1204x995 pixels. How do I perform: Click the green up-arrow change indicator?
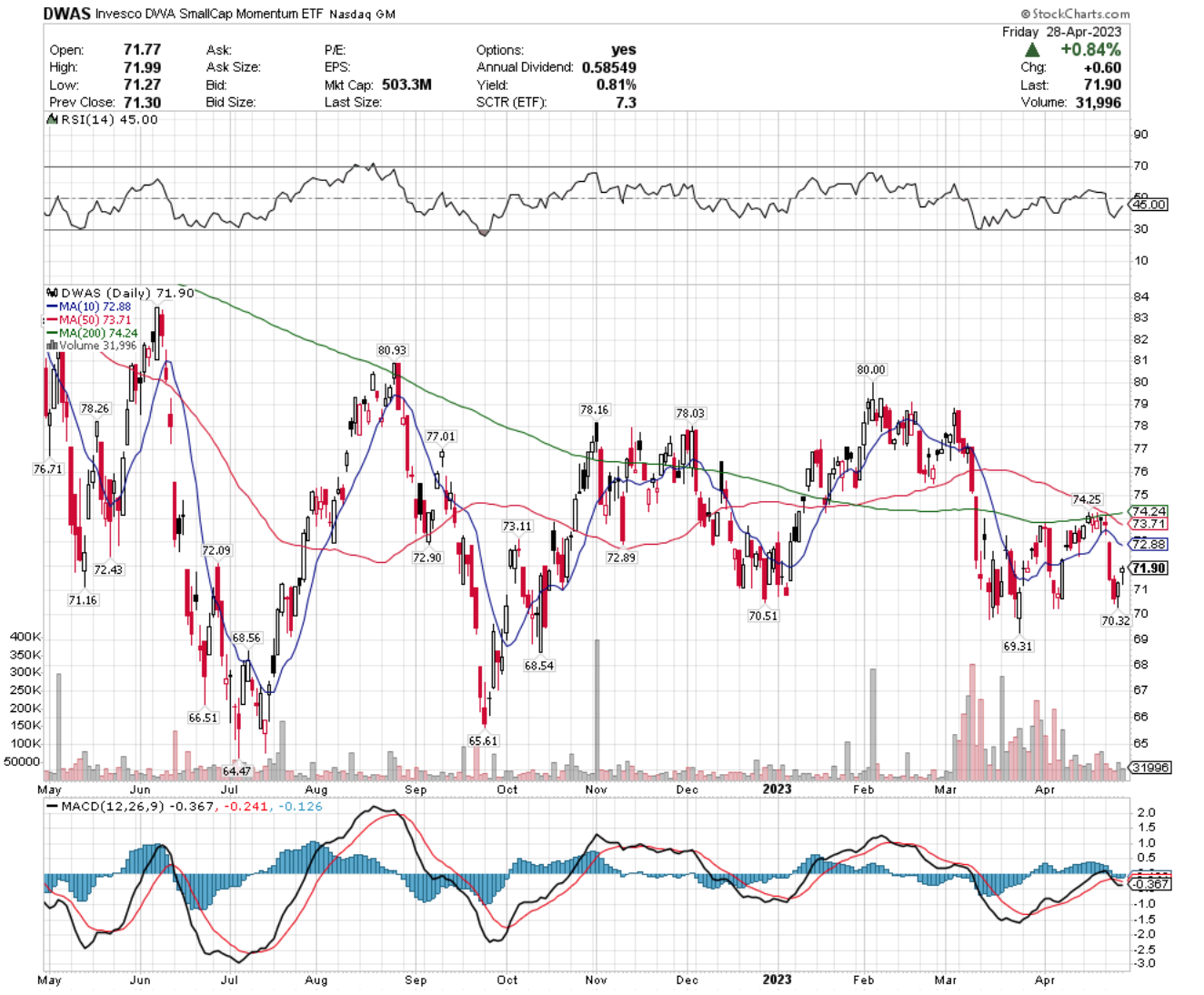coord(1032,50)
